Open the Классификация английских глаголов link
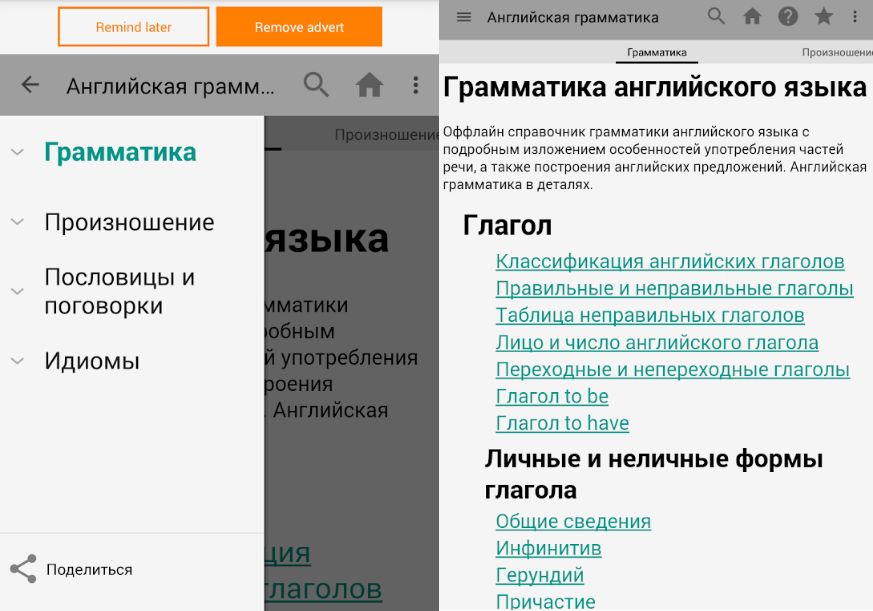This screenshot has width=873, height=611. click(670, 261)
